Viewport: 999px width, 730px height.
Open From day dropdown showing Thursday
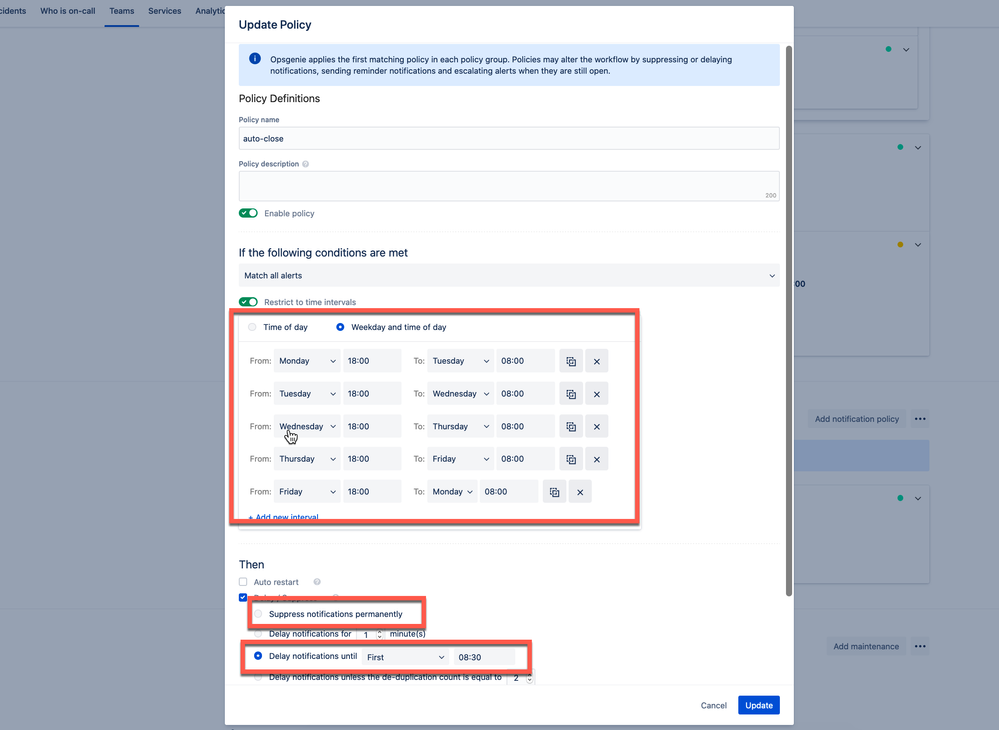click(306, 459)
